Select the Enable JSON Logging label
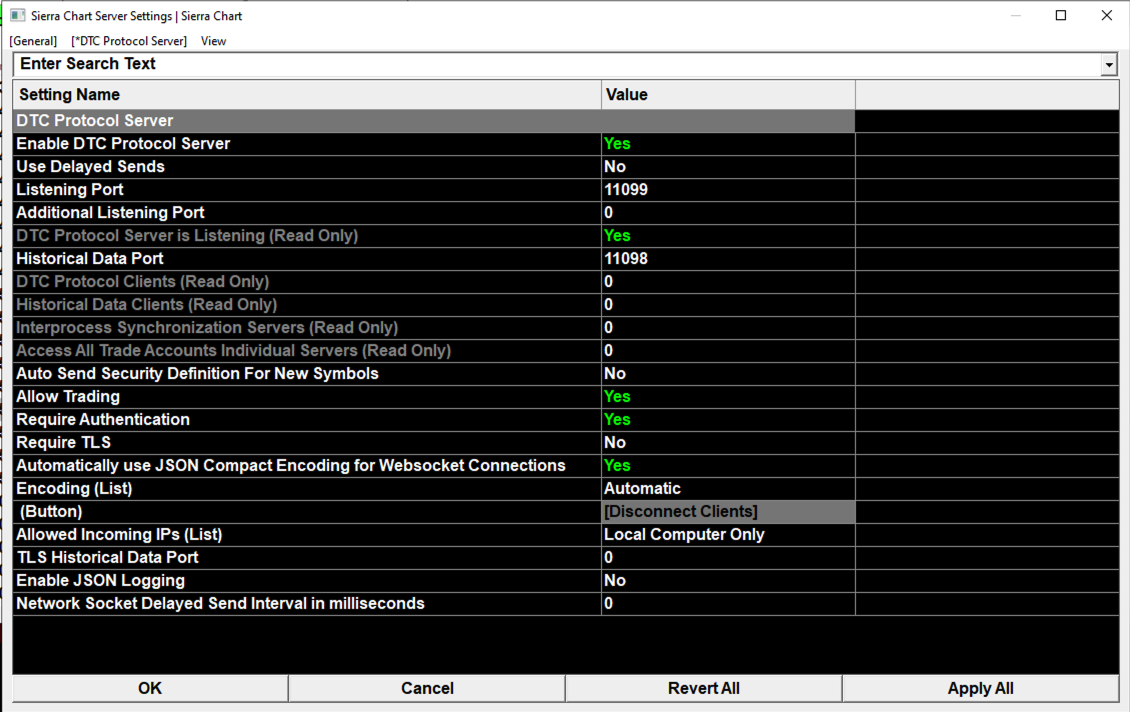 (x=100, y=581)
